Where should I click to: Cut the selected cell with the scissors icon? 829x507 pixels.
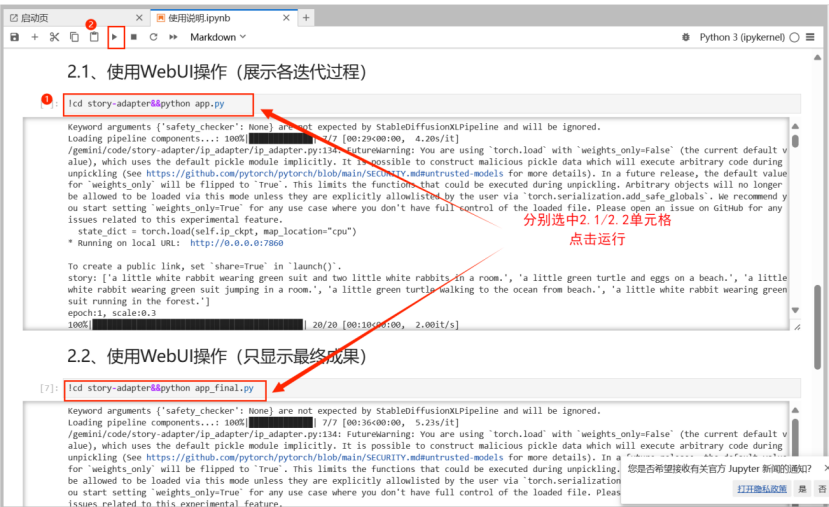pos(54,37)
